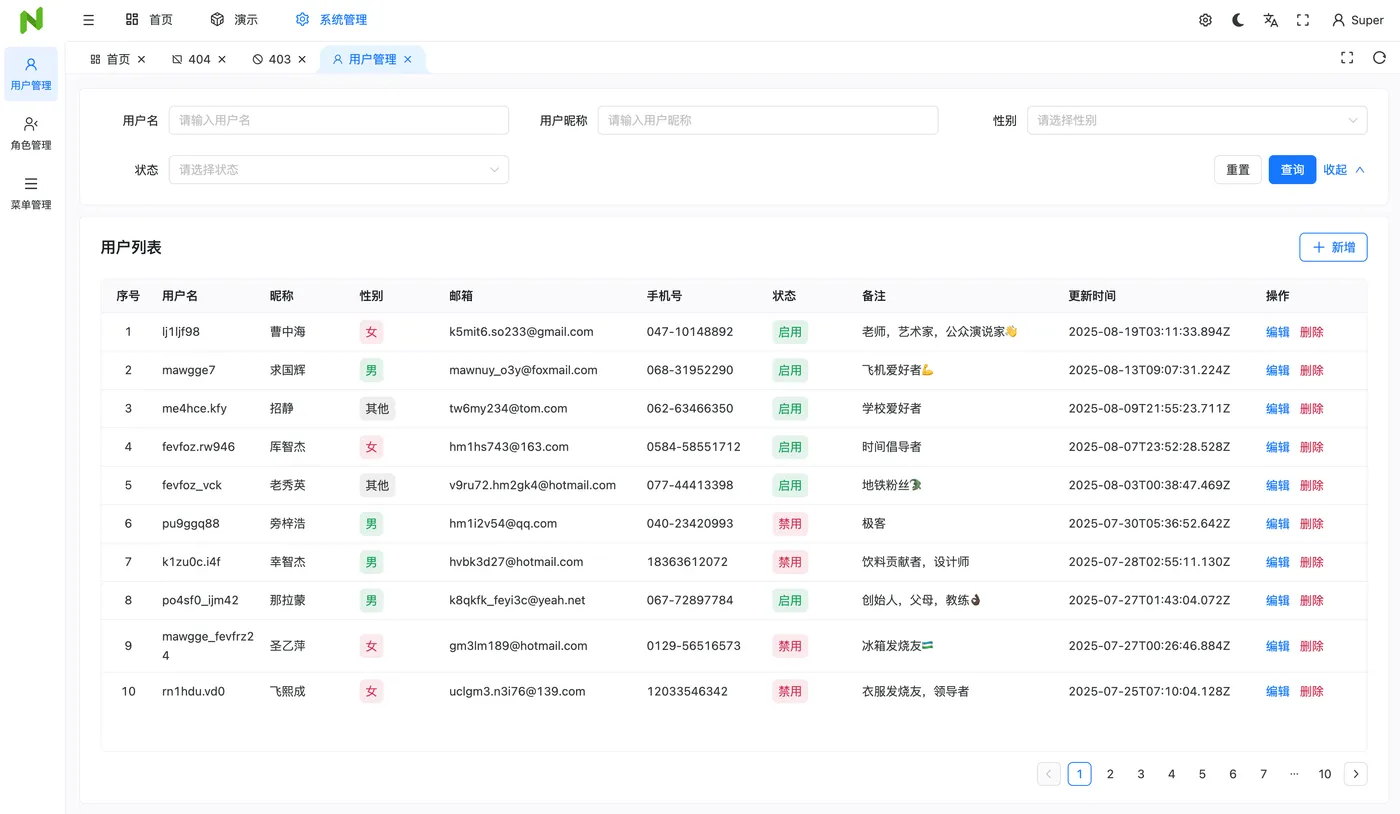This screenshot has height=814, width=1400.
Task: Close the 首页 tab
Action: click(x=141, y=59)
